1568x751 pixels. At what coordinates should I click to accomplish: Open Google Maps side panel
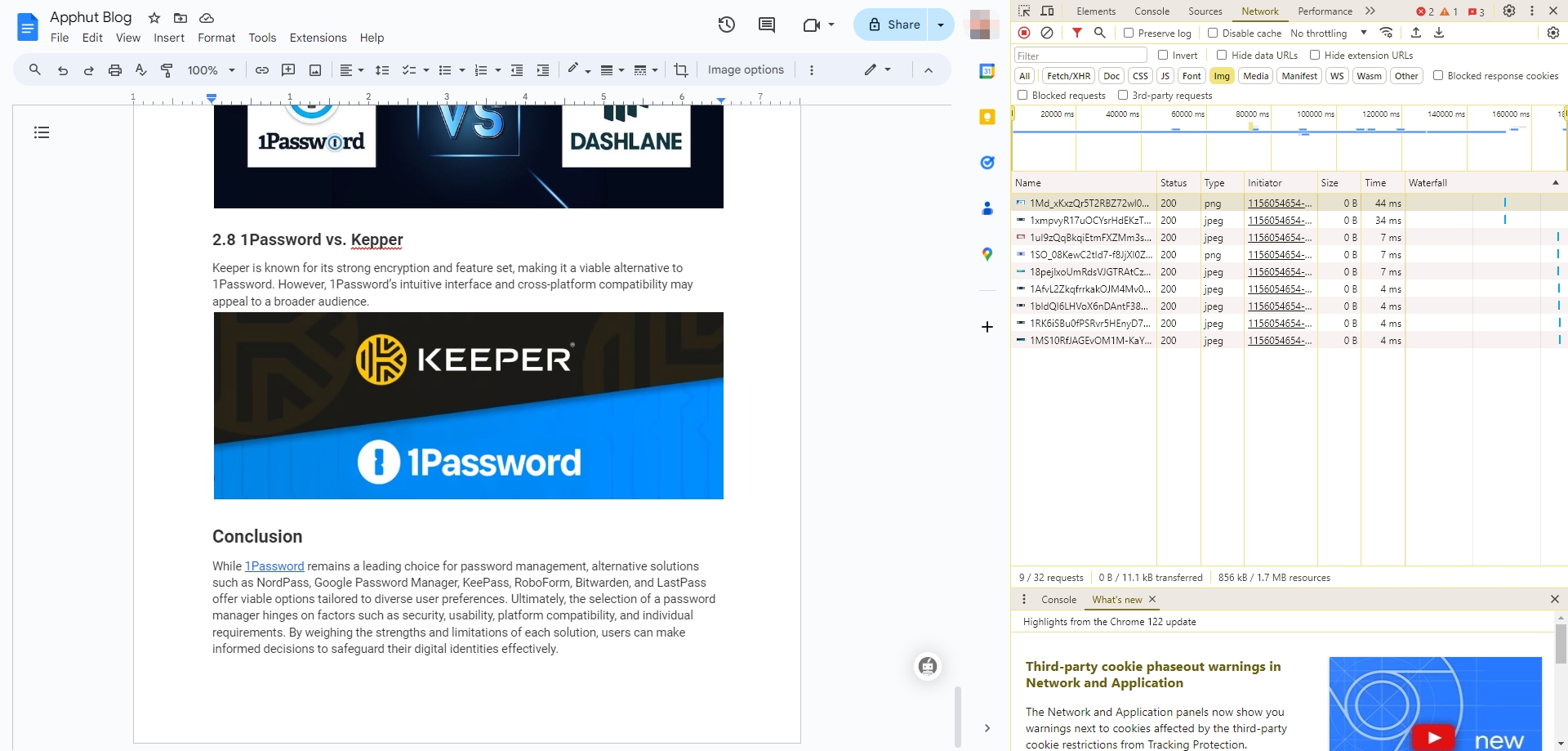click(x=987, y=254)
